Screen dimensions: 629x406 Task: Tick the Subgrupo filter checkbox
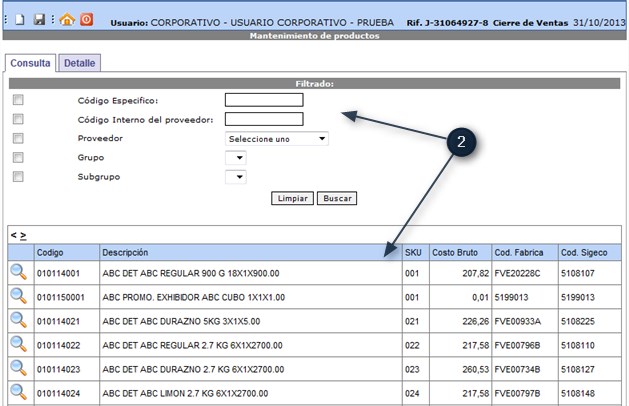tap(18, 177)
